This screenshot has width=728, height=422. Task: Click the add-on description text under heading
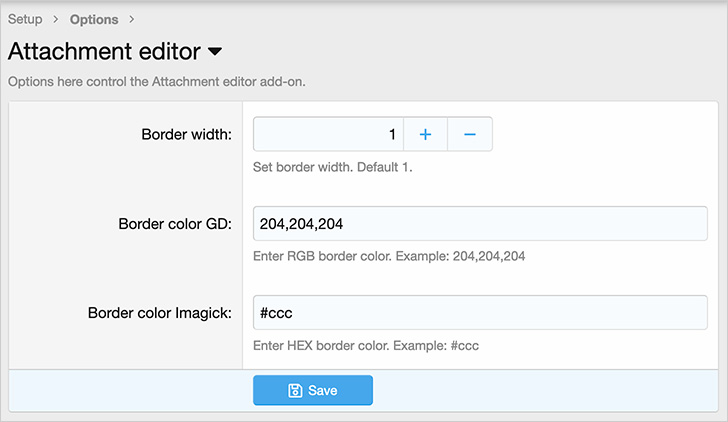156,81
